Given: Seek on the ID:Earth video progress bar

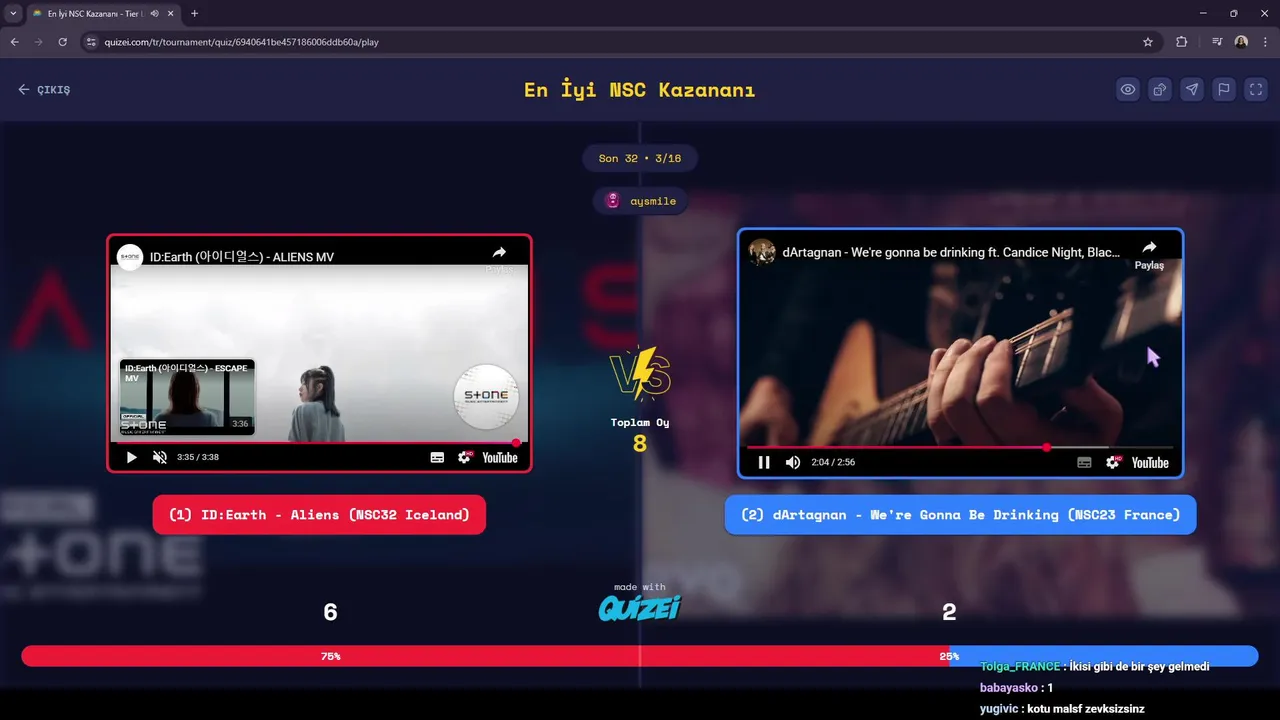Looking at the screenshot, I should (x=319, y=442).
